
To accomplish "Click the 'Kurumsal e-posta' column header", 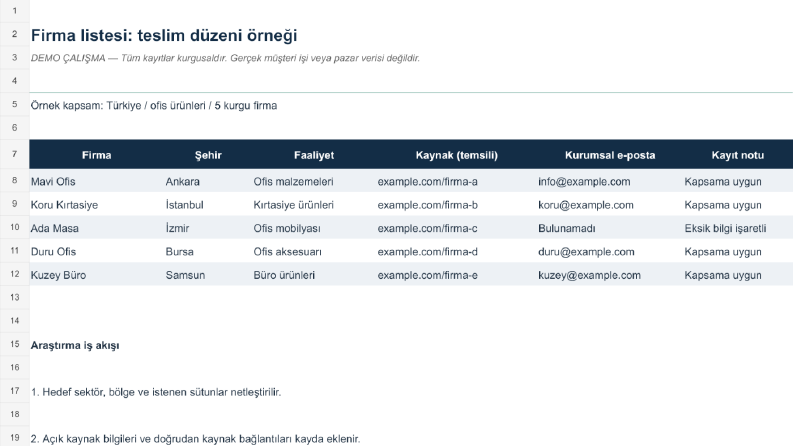I will [x=610, y=155].
